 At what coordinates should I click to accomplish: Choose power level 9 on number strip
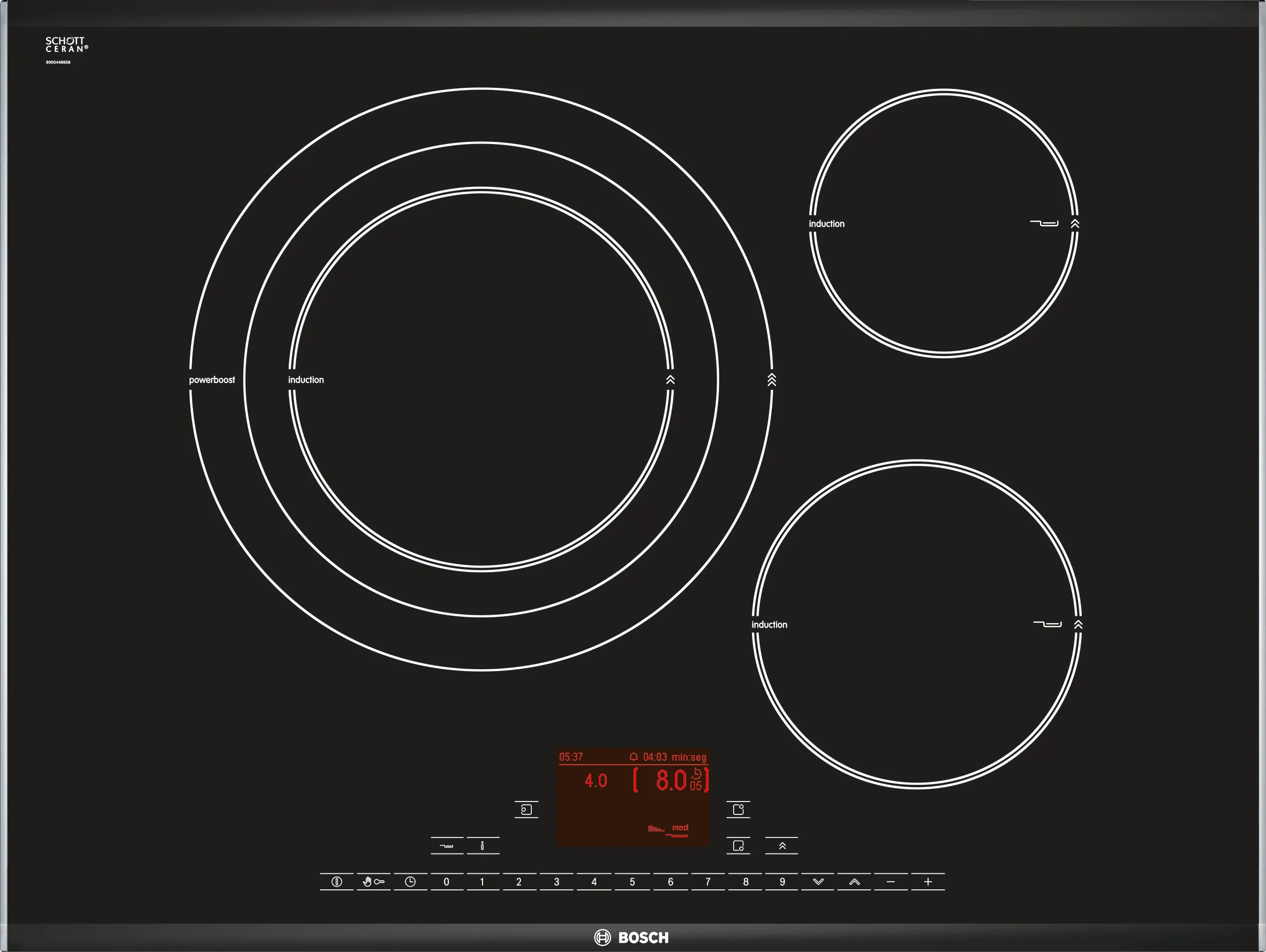(x=782, y=882)
